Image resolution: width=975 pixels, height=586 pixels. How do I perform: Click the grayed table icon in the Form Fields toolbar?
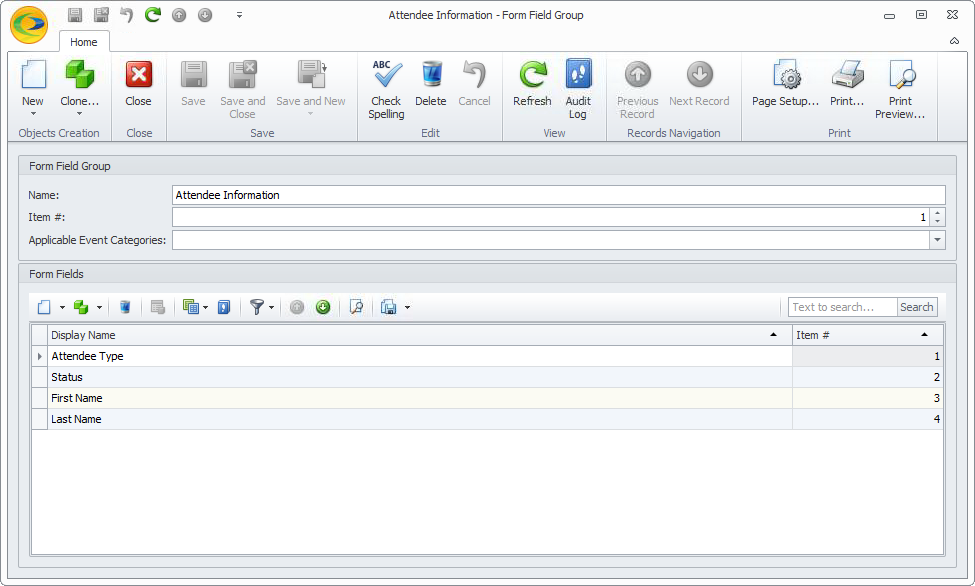coord(158,307)
